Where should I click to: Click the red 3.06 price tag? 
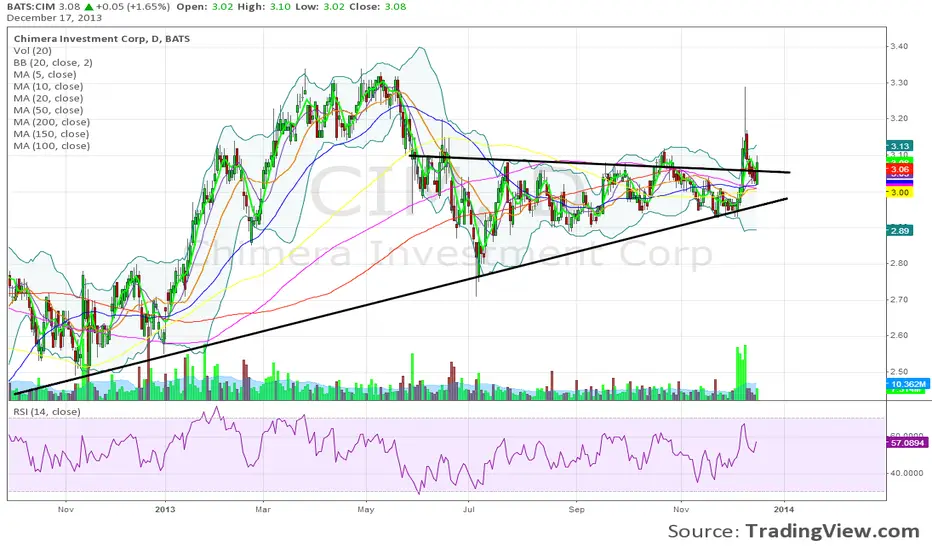click(899, 169)
